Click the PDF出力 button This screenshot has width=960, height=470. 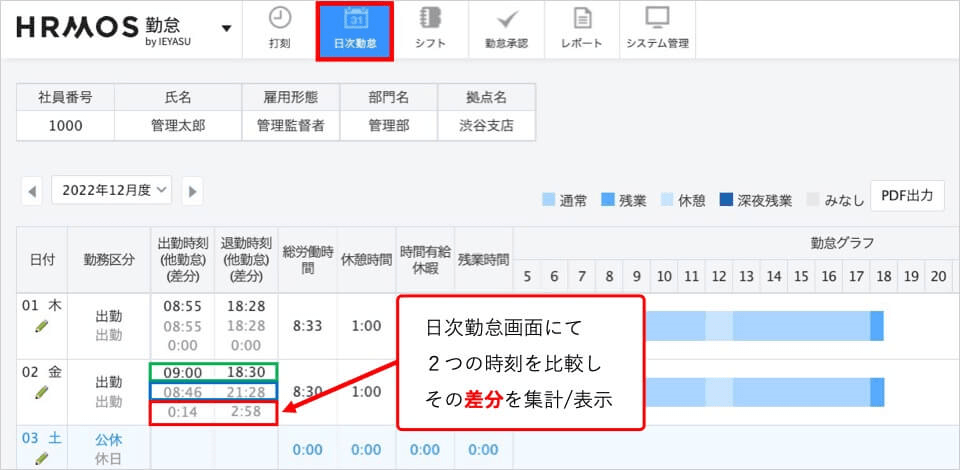coord(906,196)
